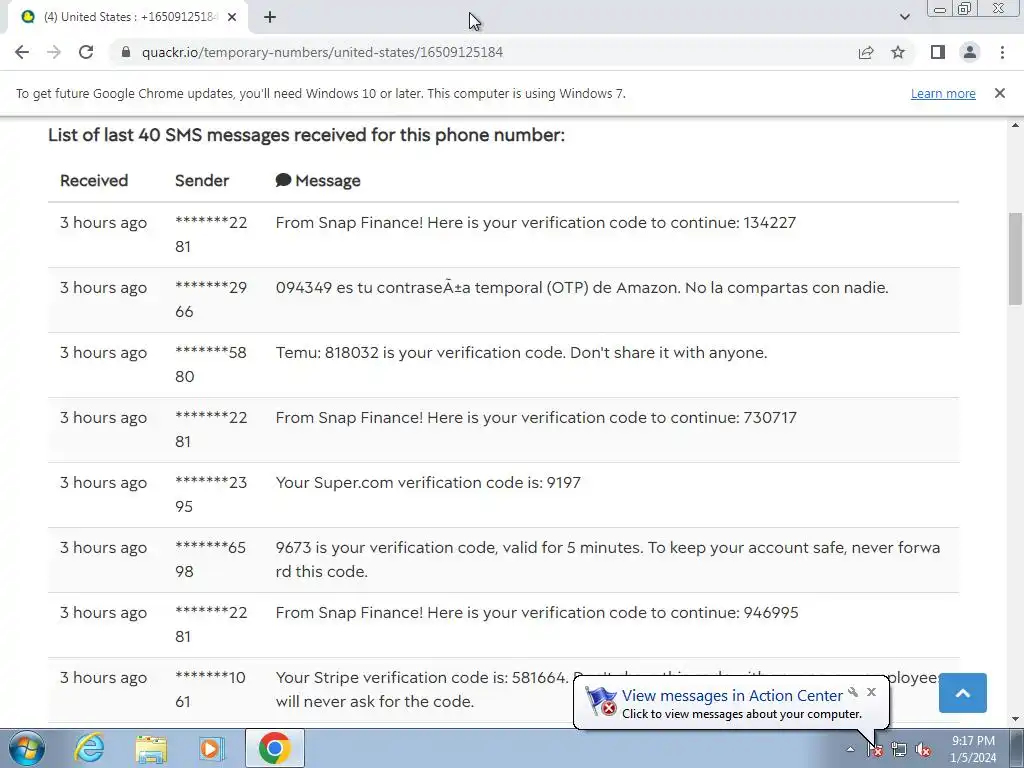Click the Temu 818032 verification message
The image size is (1024, 768).
point(521,353)
